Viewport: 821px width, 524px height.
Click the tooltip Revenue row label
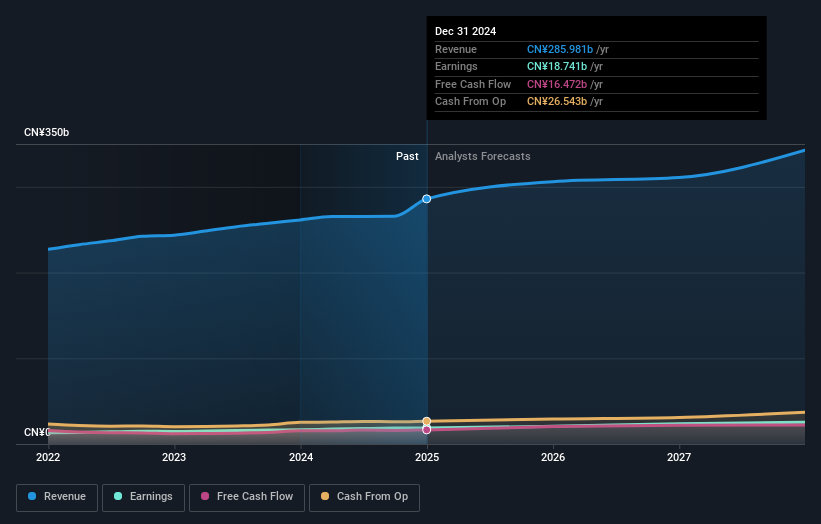pos(456,49)
